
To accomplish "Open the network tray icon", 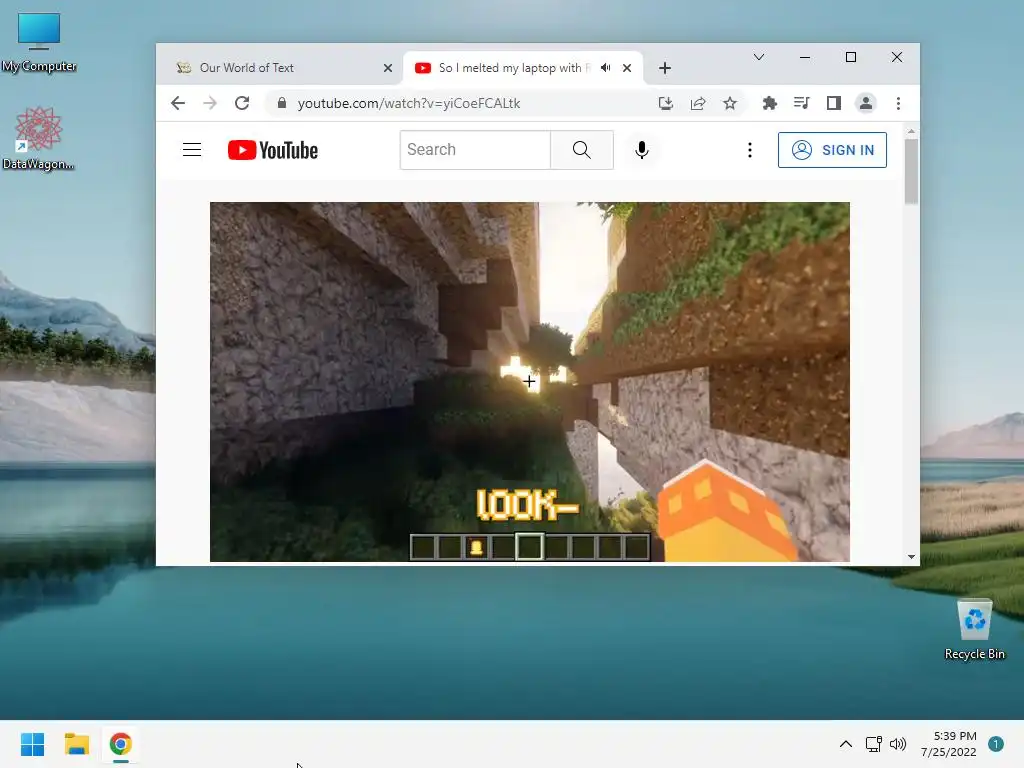I will click(873, 744).
